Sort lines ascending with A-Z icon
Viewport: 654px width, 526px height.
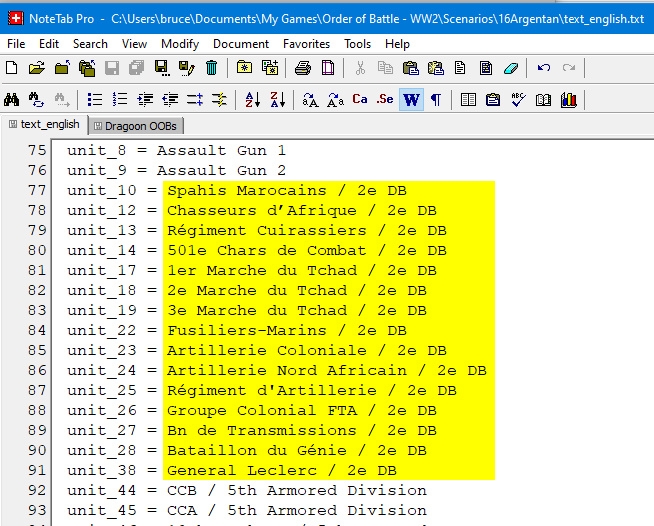coord(252,99)
